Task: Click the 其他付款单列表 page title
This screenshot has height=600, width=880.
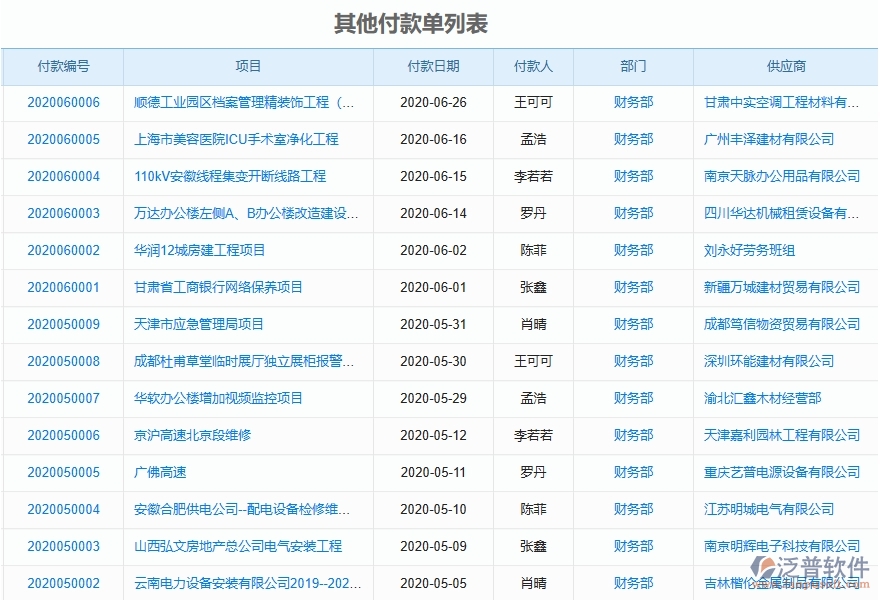Action: point(440,20)
